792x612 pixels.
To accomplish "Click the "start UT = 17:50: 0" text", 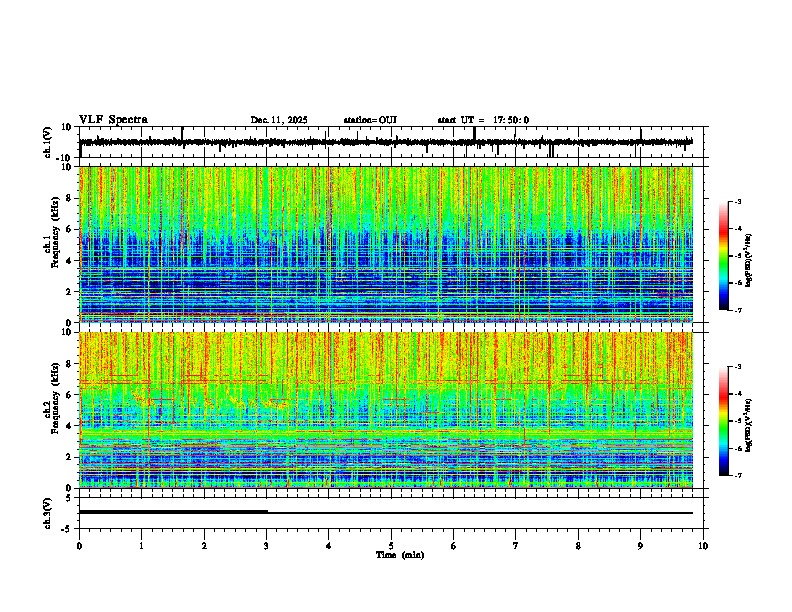I will click(483, 120).
